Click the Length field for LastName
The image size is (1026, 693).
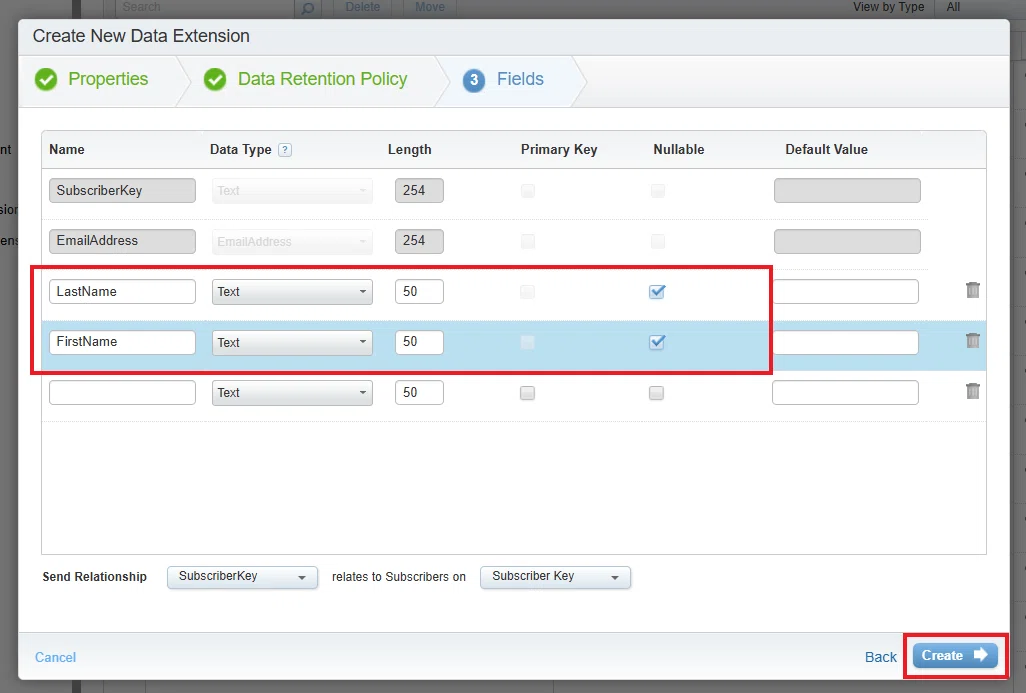(x=419, y=292)
